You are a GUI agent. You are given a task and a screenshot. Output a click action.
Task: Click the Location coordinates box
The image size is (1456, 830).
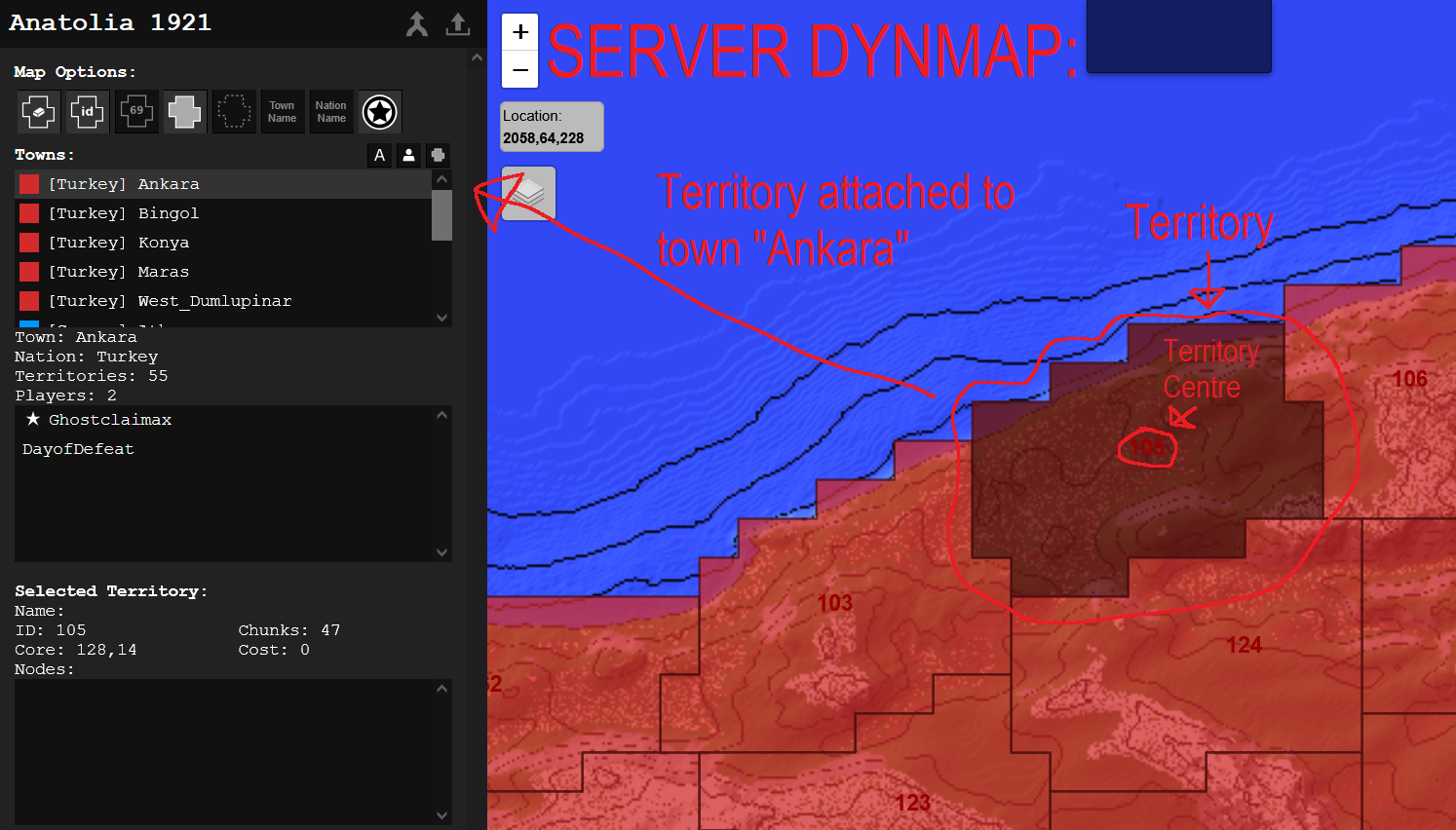click(553, 127)
